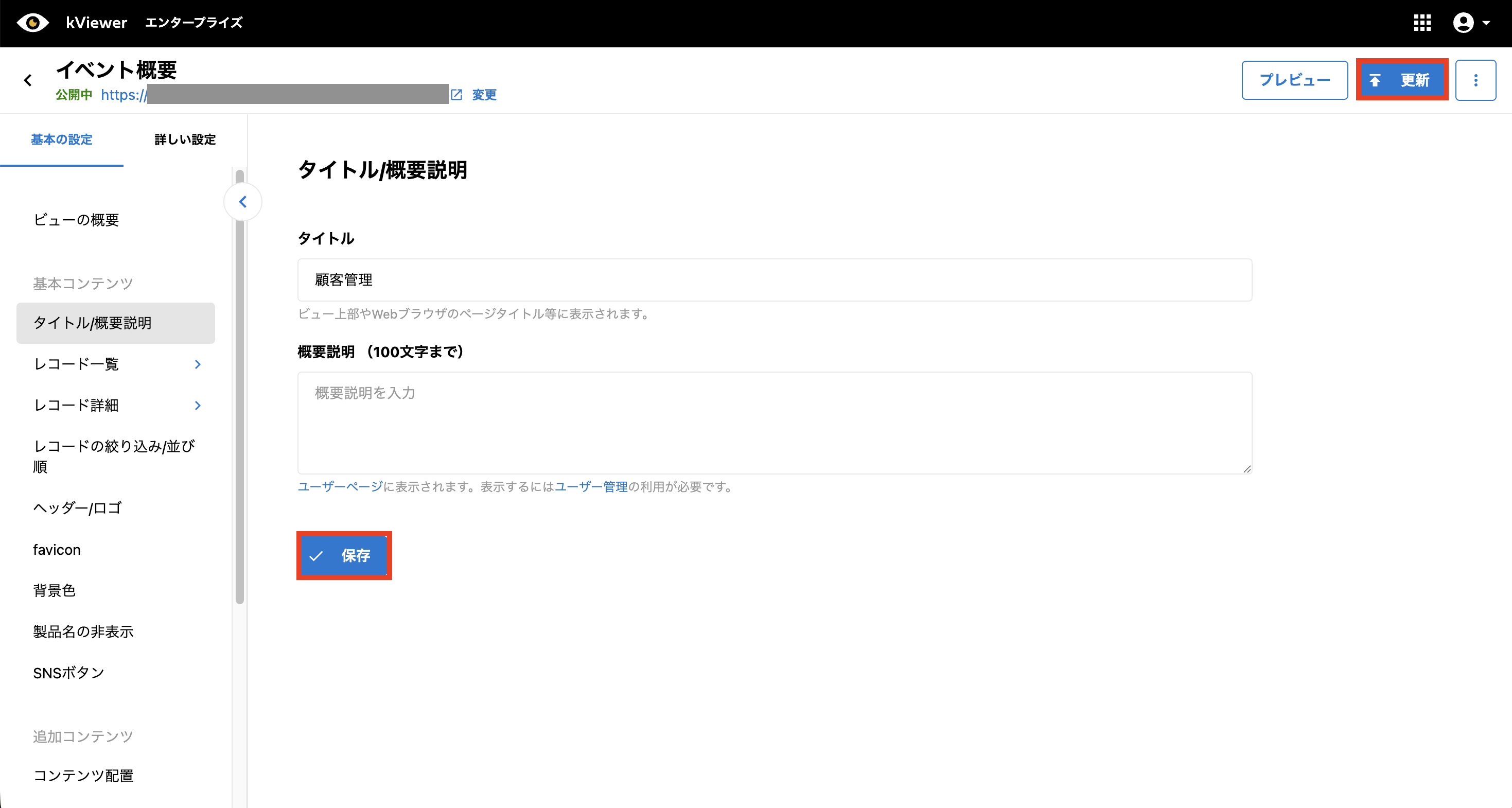Select the 基本の設定 tab
This screenshot has height=808, width=1512.
(62, 139)
